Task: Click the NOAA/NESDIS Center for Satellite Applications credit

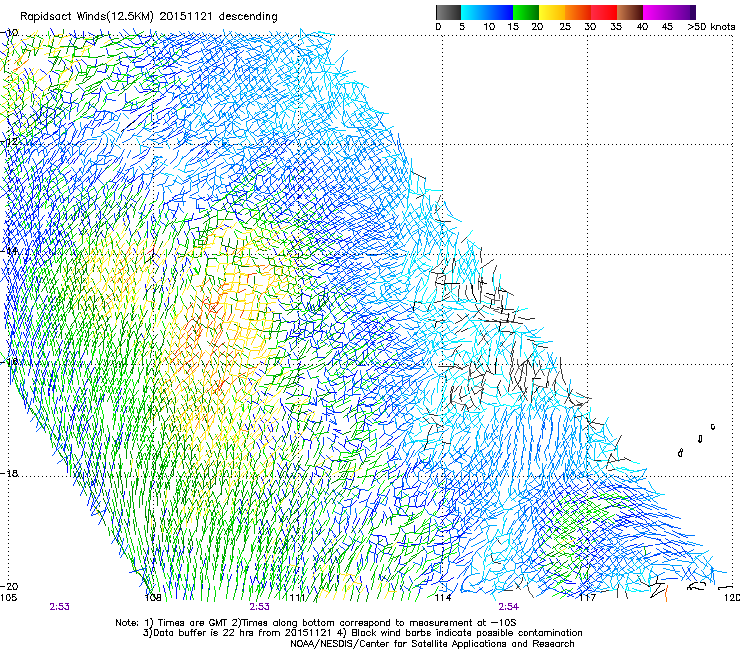Action: 432,644
